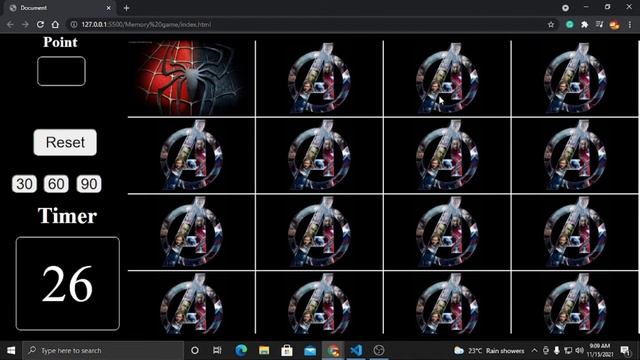Image resolution: width=640 pixels, height=360 pixels.
Task: View site information icon in the address bar
Action: [74, 24]
